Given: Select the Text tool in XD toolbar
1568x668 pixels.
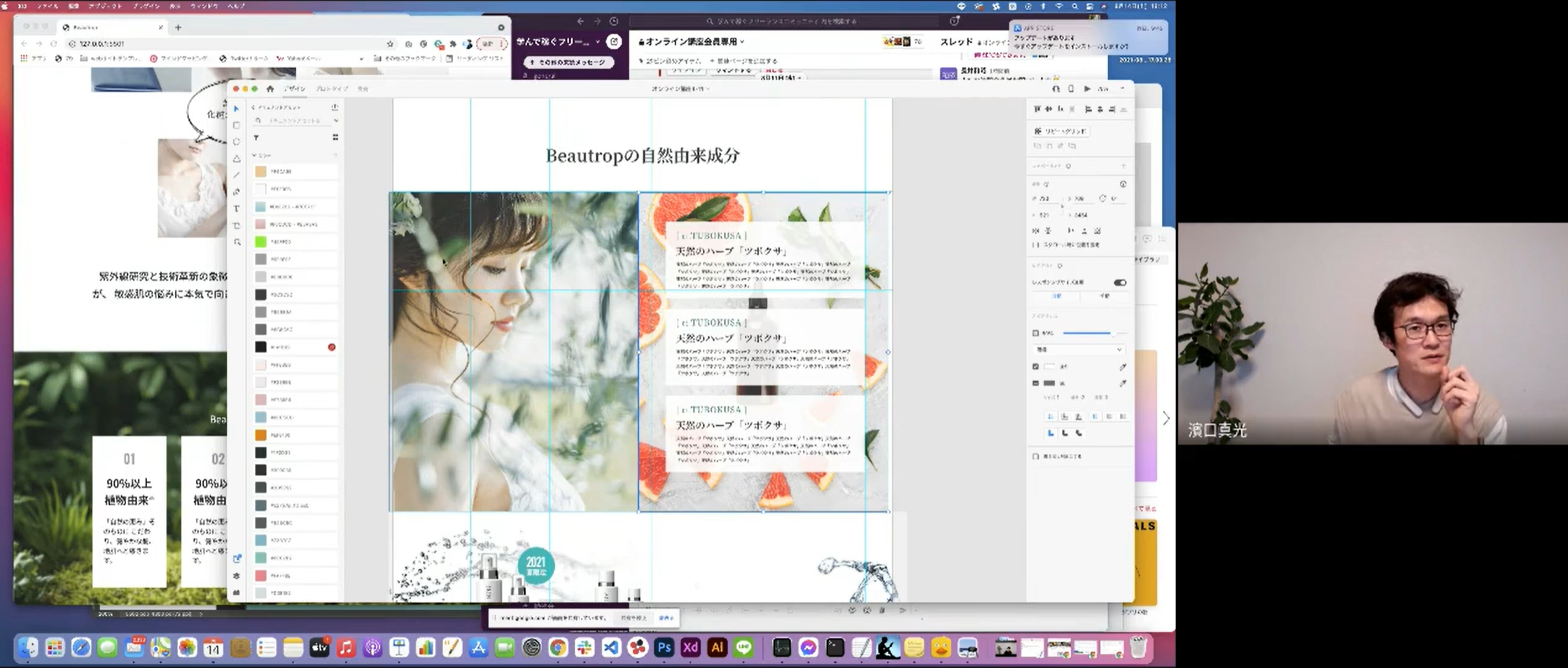Looking at the screenshot, I should coord(237,208).
